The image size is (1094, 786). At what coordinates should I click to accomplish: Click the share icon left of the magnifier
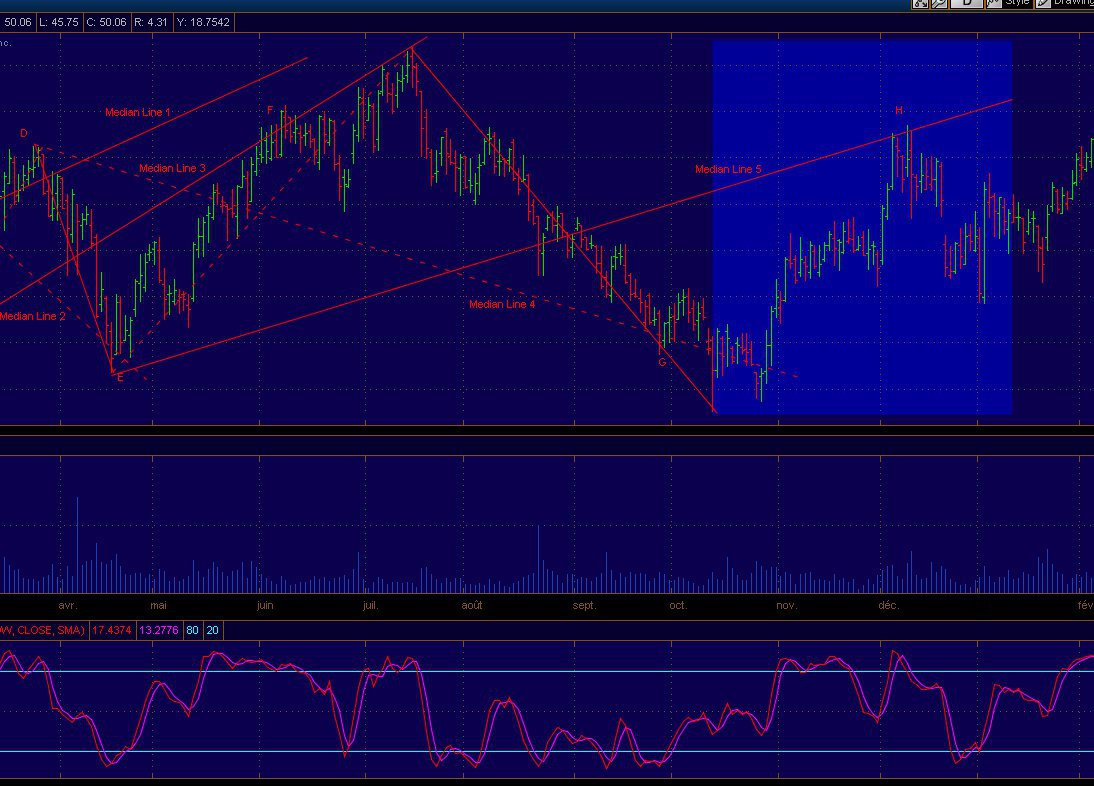coord(920,3)
